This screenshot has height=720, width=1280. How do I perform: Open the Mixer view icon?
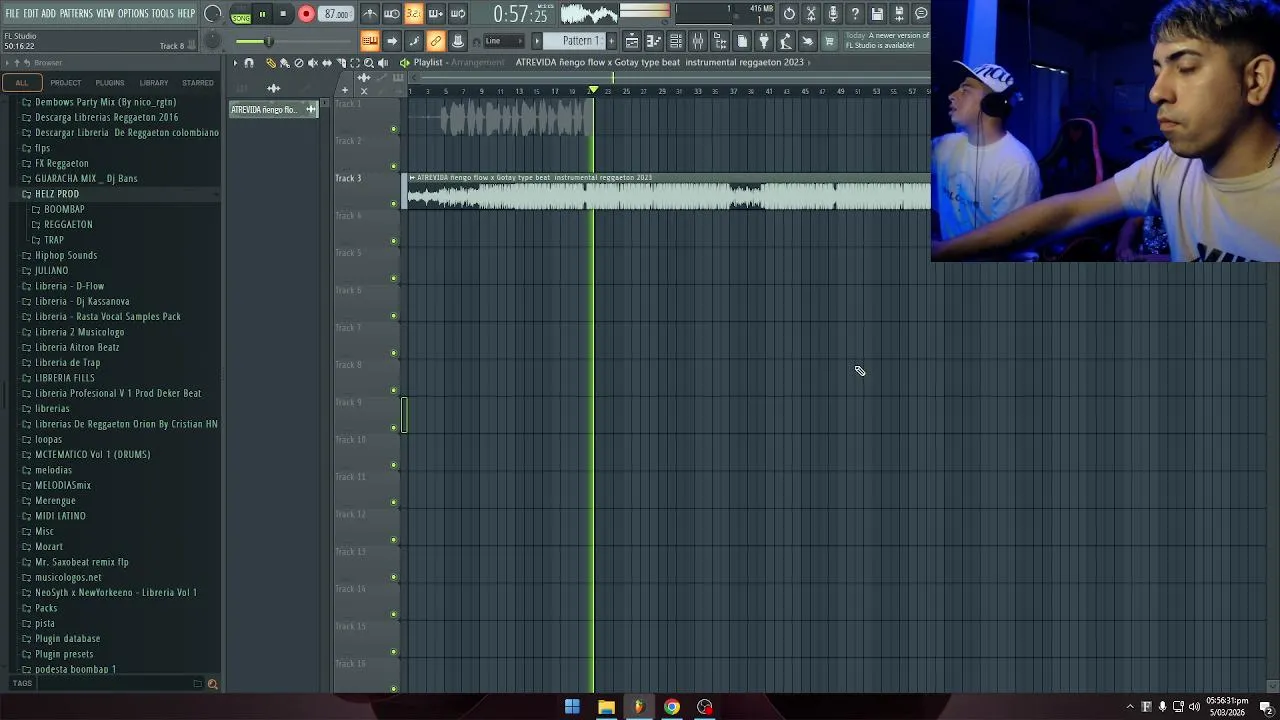(697, 41)
